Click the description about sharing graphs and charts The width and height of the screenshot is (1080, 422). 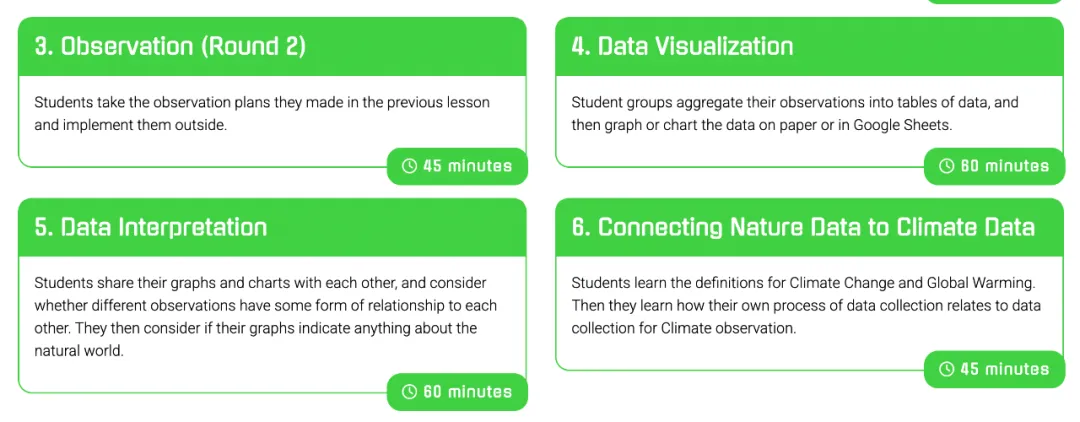tap(265, 317)
